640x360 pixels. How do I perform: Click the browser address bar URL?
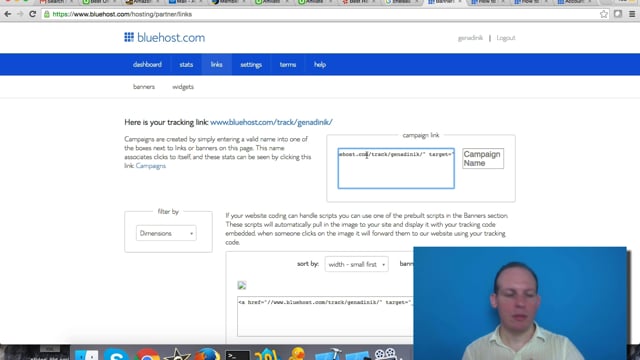click(122, 14)
